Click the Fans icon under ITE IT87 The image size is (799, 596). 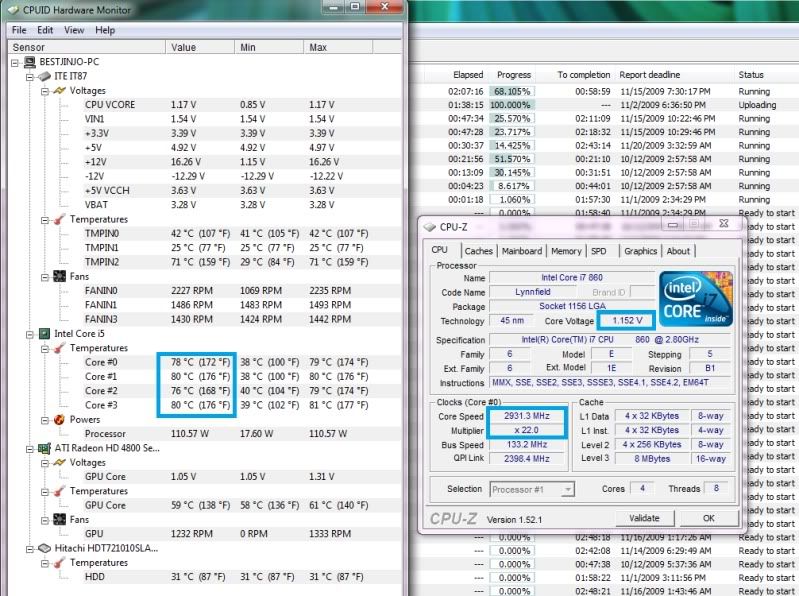(x=58, y=276)
